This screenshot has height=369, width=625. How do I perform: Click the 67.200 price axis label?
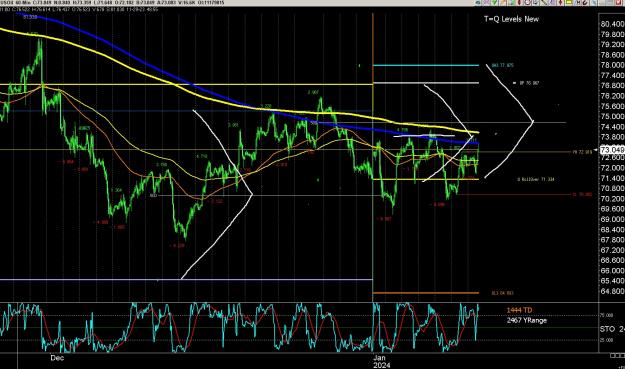tap(612, 250)
